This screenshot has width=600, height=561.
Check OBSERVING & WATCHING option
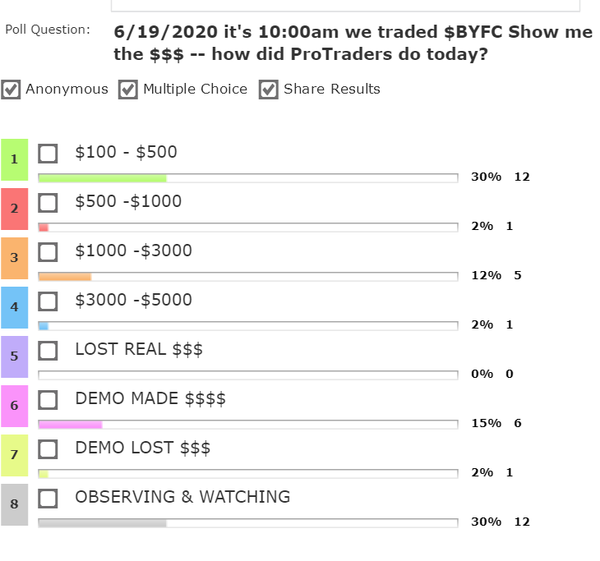coord(47,497)
